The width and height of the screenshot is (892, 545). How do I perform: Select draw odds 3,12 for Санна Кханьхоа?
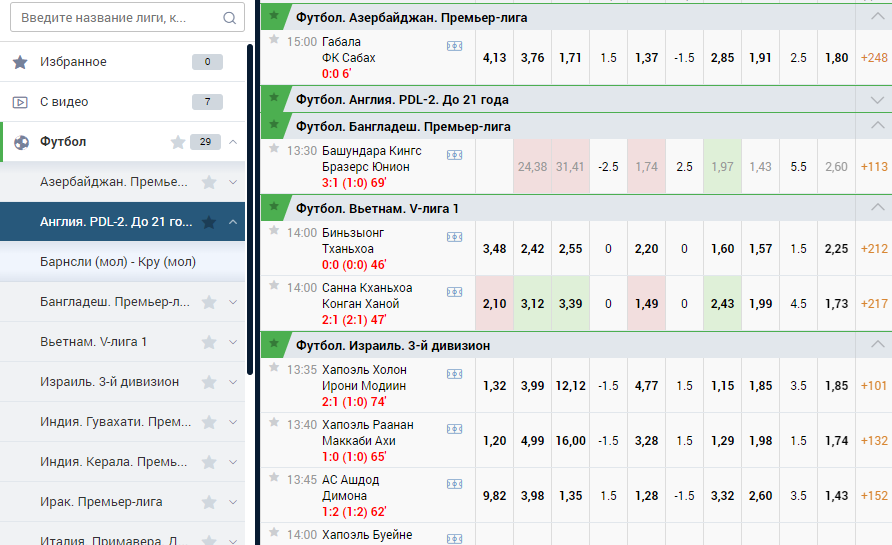[532, 304]
